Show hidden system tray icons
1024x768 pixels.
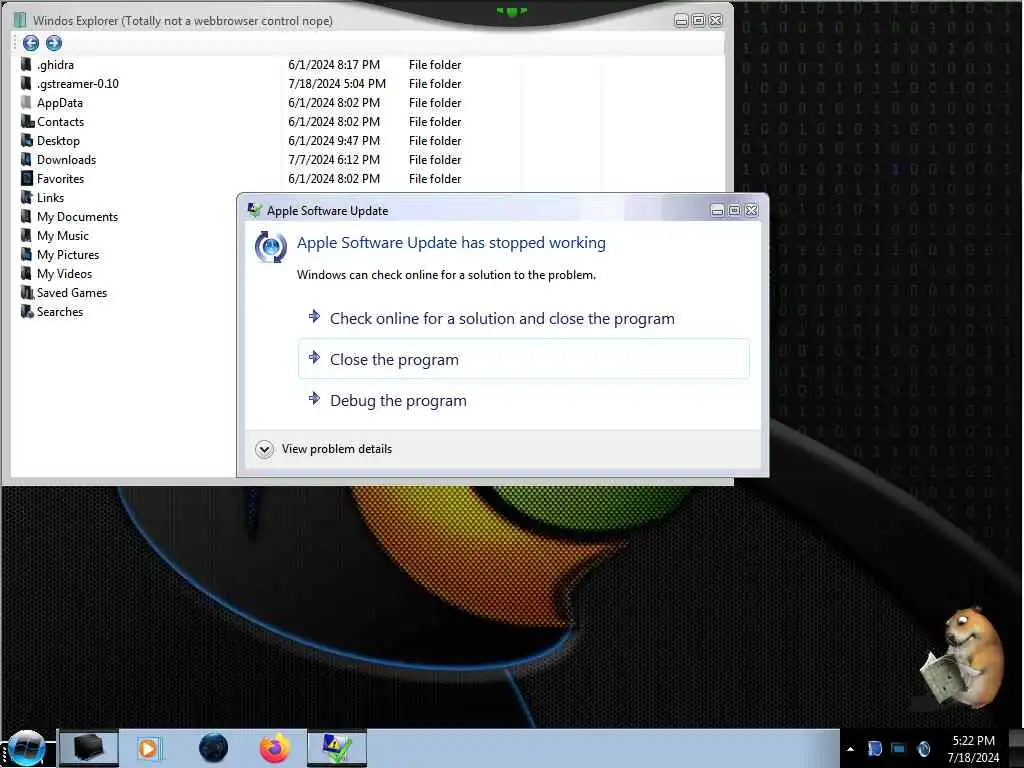tap(850, 749)
